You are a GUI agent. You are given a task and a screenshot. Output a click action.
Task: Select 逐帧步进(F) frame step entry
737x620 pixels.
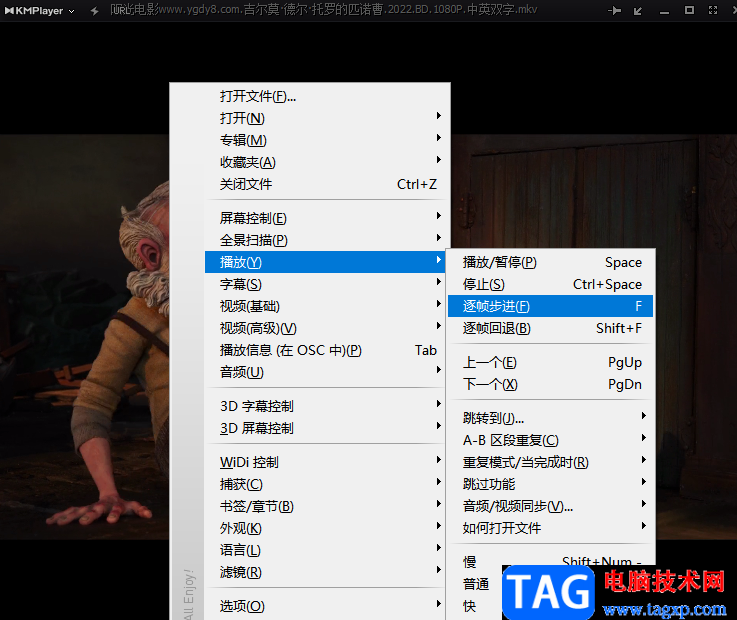click(550, 306)
